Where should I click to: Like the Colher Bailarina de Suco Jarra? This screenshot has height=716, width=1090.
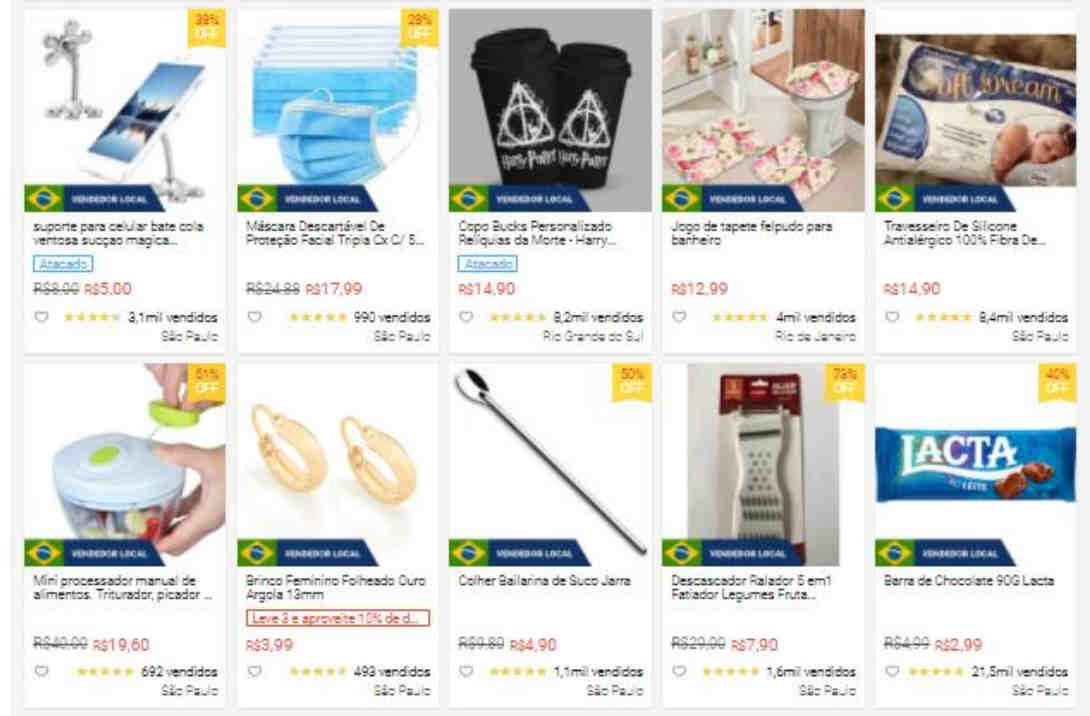pos(466,672)
